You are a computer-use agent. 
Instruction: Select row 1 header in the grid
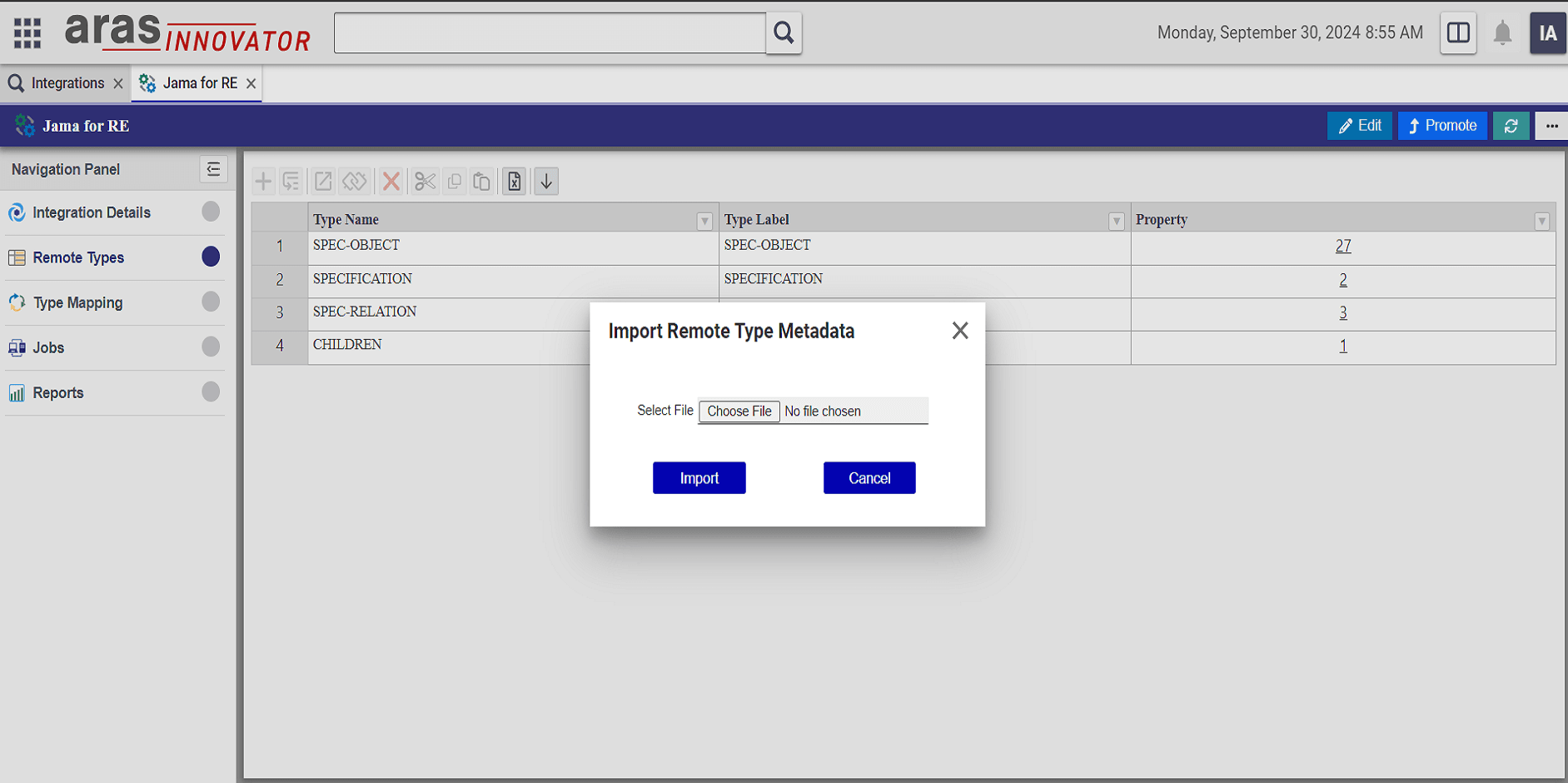(x=280, y=247)
